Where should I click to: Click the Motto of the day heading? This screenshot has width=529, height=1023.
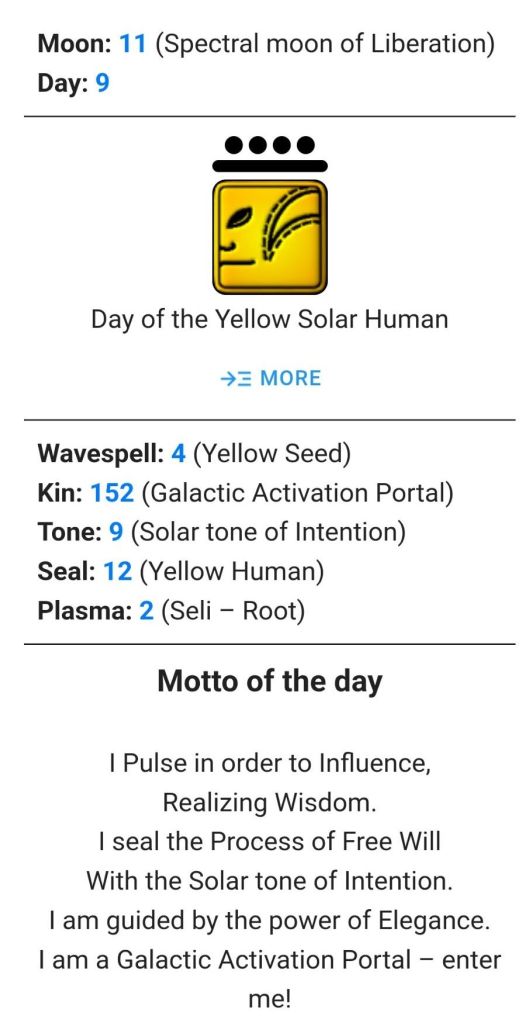coord(269,681)
